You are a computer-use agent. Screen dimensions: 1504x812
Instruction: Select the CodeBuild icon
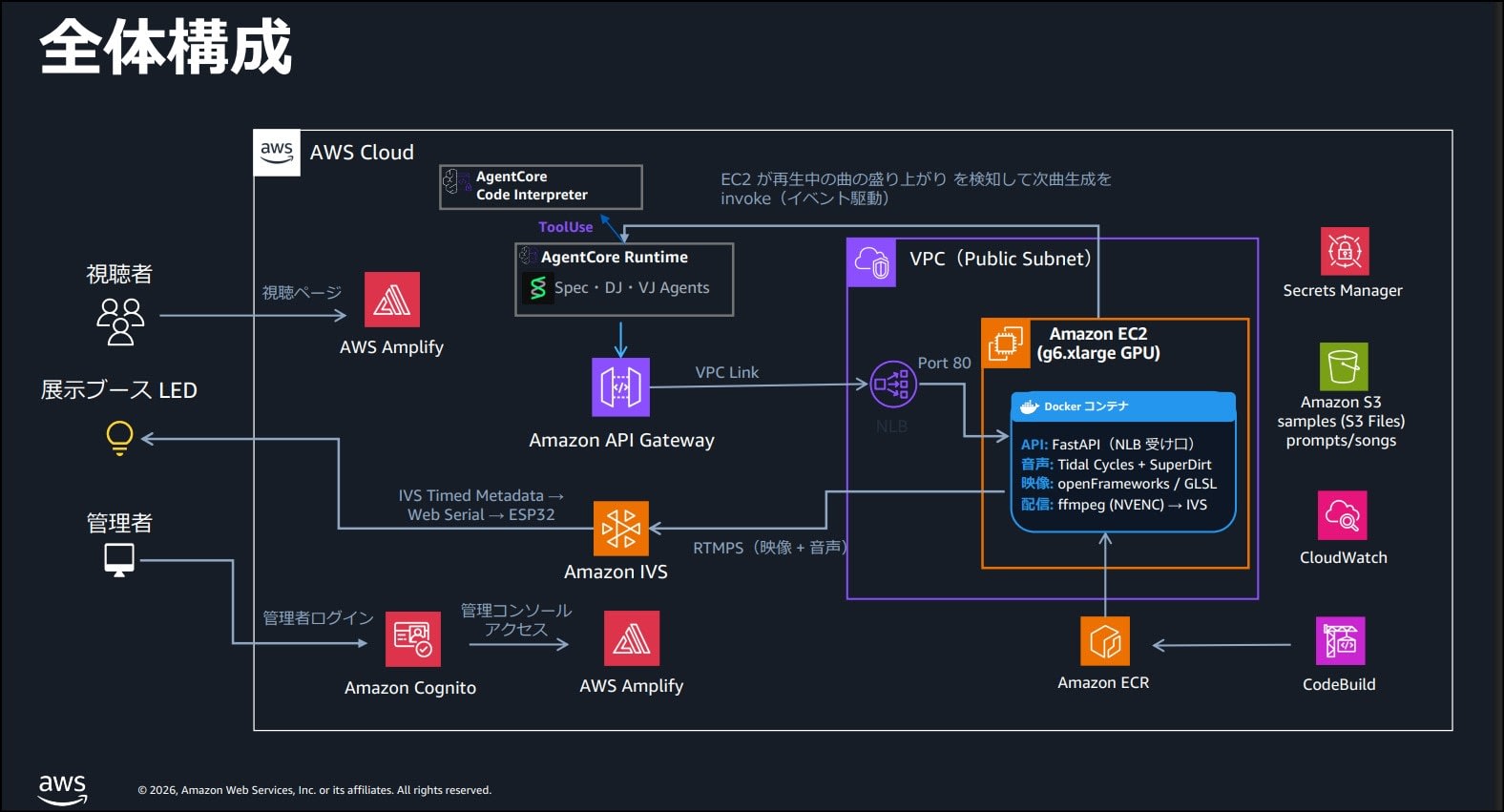pos(1340,640)
